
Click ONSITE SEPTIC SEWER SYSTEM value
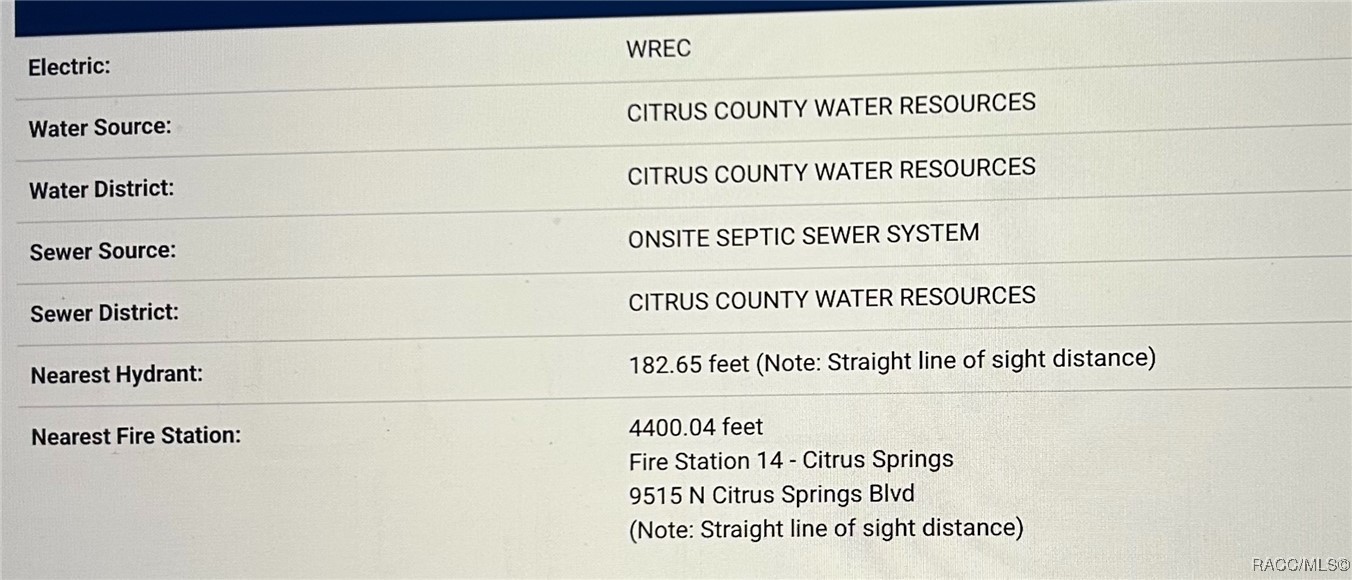coord(803,237)
